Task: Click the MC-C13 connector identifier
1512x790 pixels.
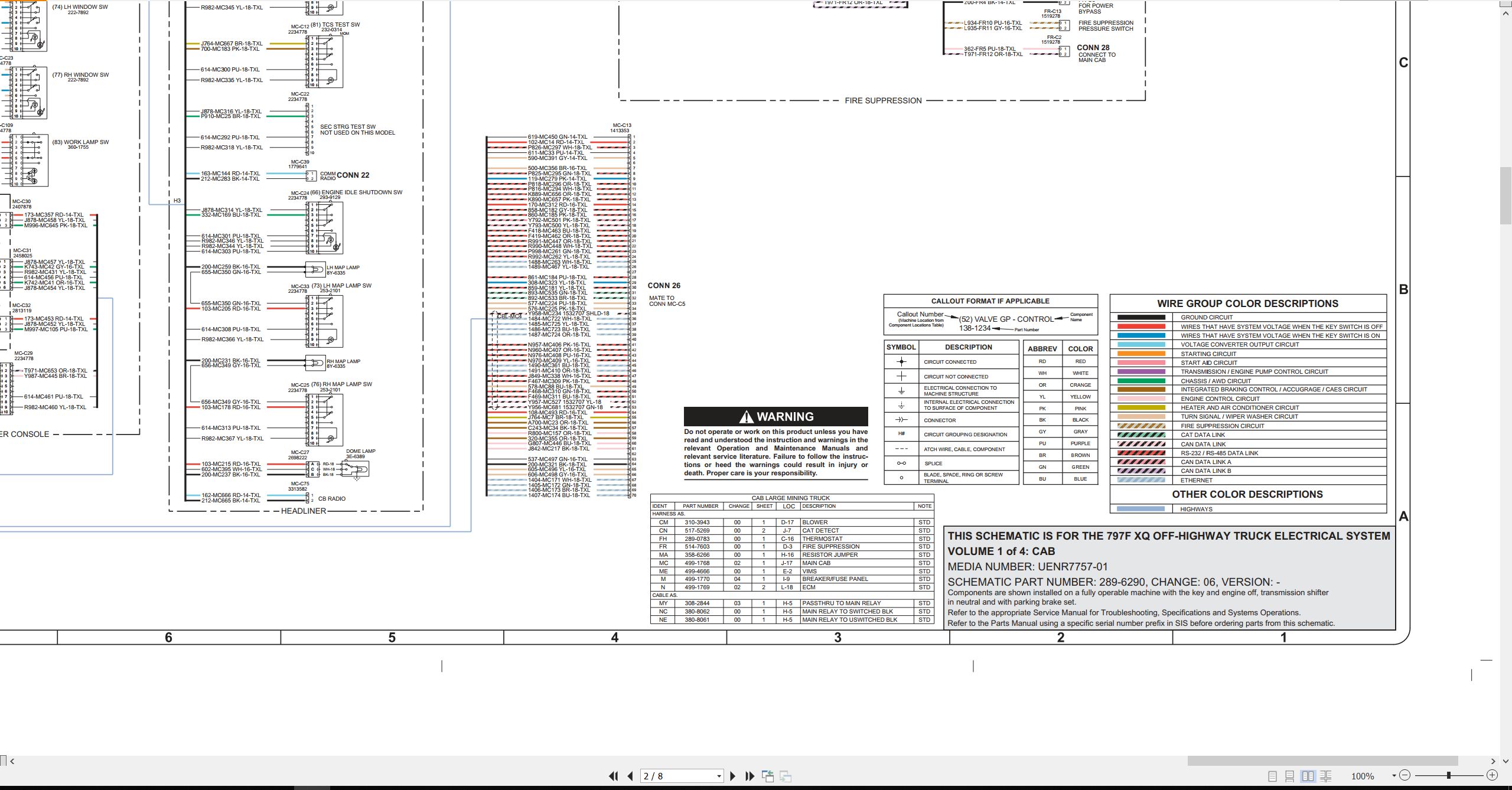Action: click(x=622, y=125)
